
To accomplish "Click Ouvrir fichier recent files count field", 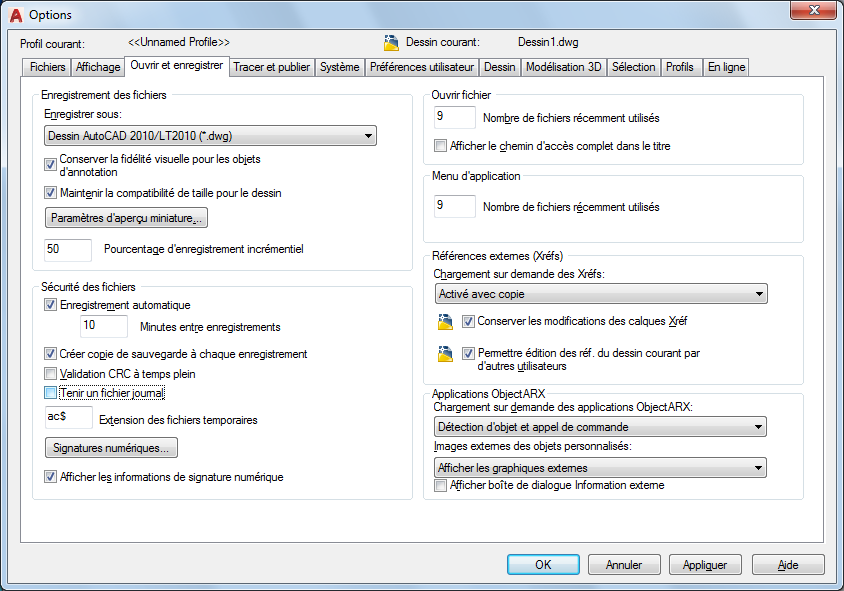I will coord(455,117).
